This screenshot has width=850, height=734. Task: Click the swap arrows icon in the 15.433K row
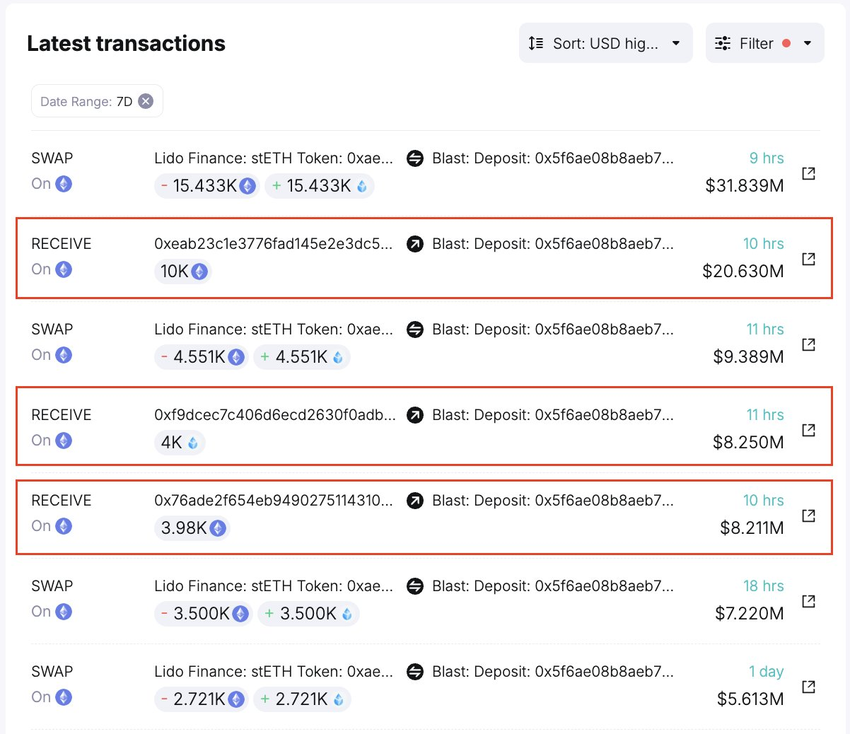click(x=415, y=158)
